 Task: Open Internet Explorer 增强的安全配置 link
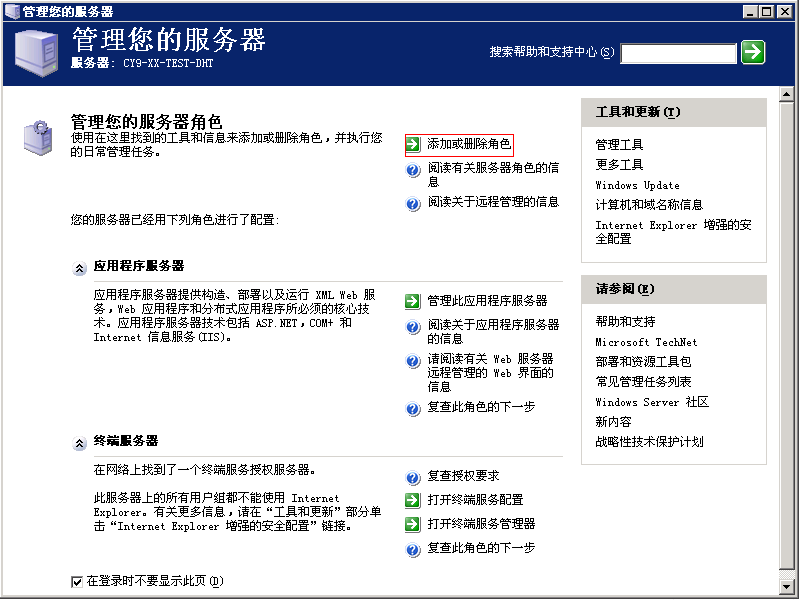point(673,232)
